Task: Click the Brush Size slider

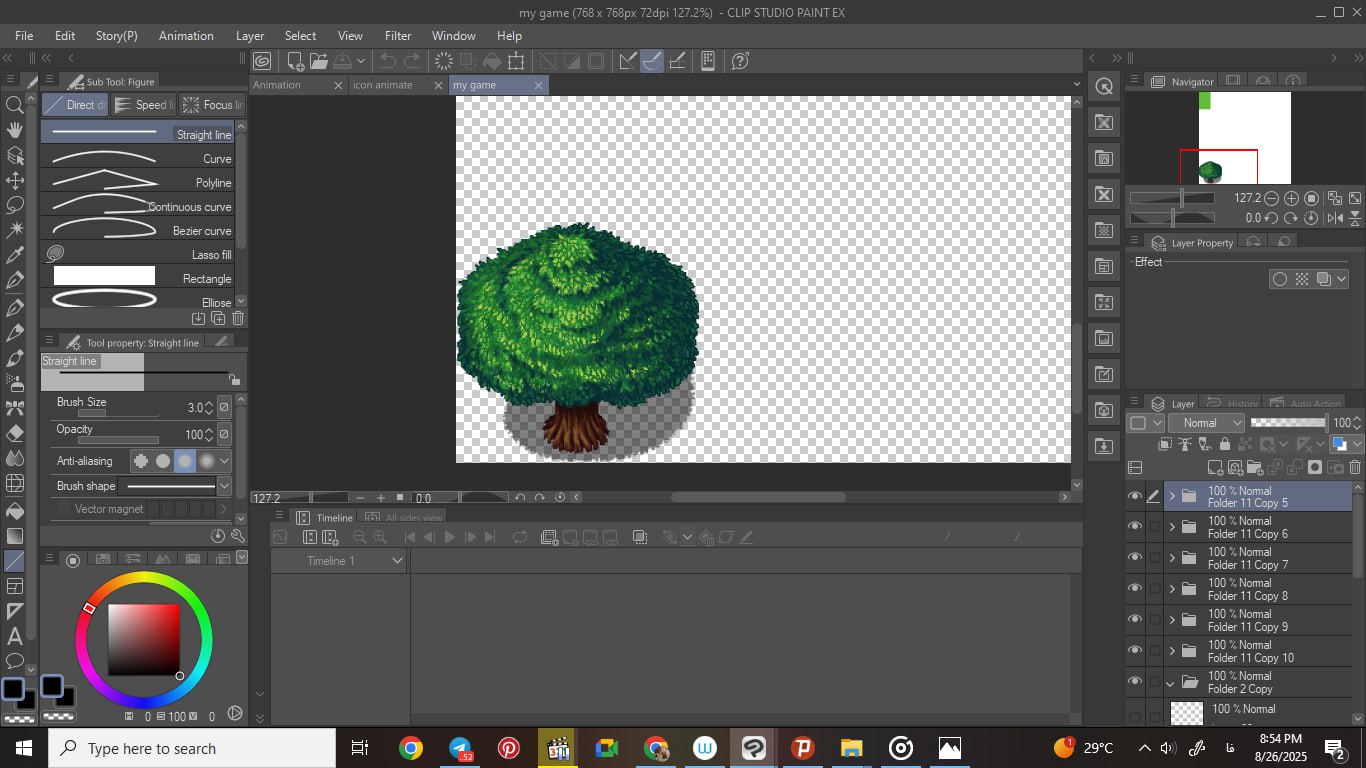Action: [118, 412]
